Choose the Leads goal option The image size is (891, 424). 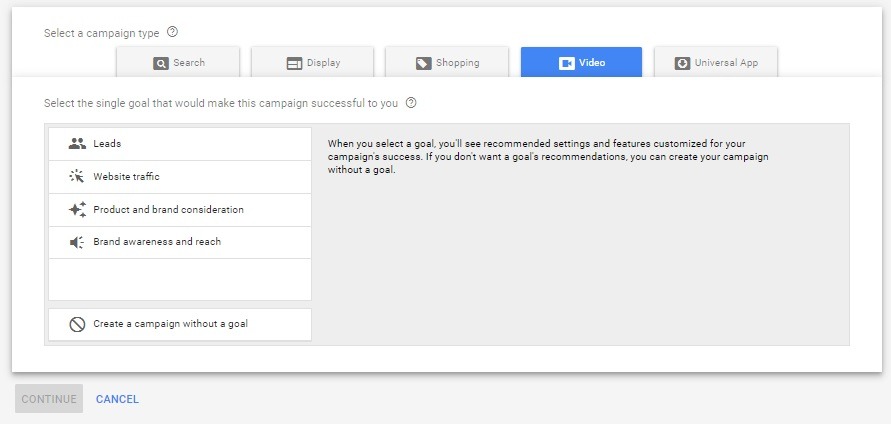180,144
